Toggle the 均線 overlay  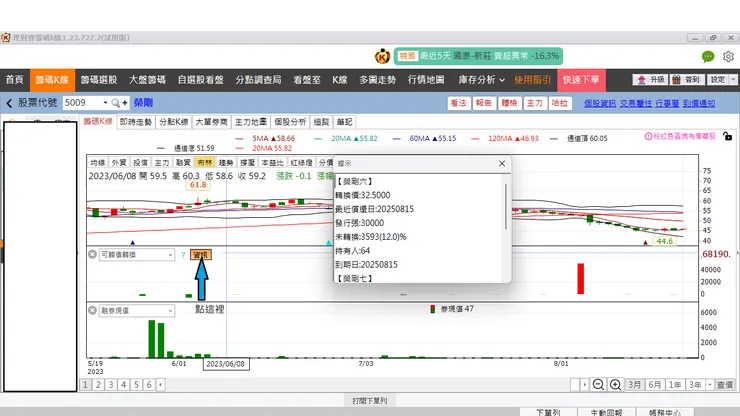(x=98, y=162)
